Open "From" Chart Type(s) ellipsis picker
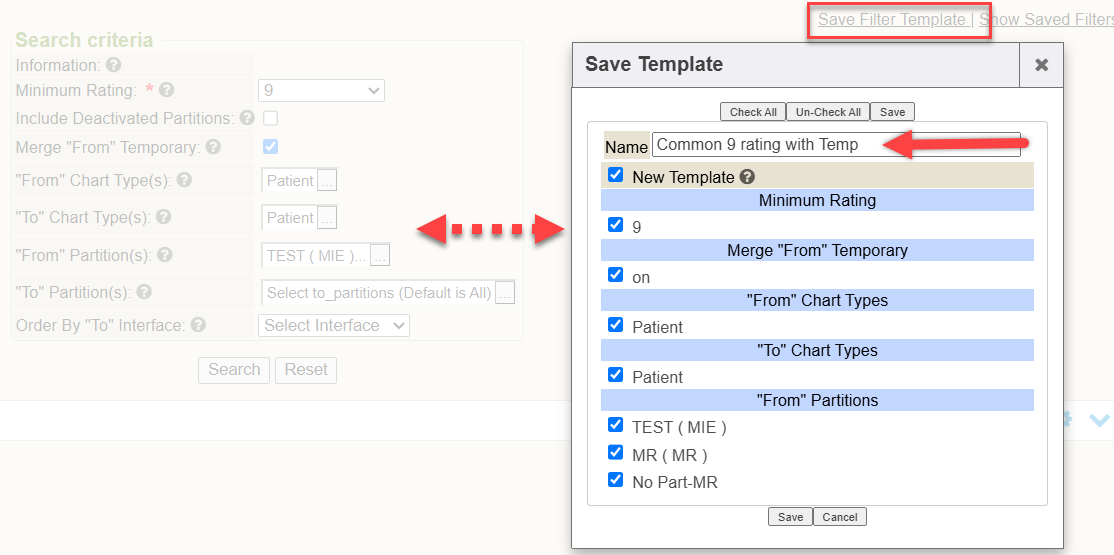This screenshot has height=555, width=1114. tap(327, 180)
